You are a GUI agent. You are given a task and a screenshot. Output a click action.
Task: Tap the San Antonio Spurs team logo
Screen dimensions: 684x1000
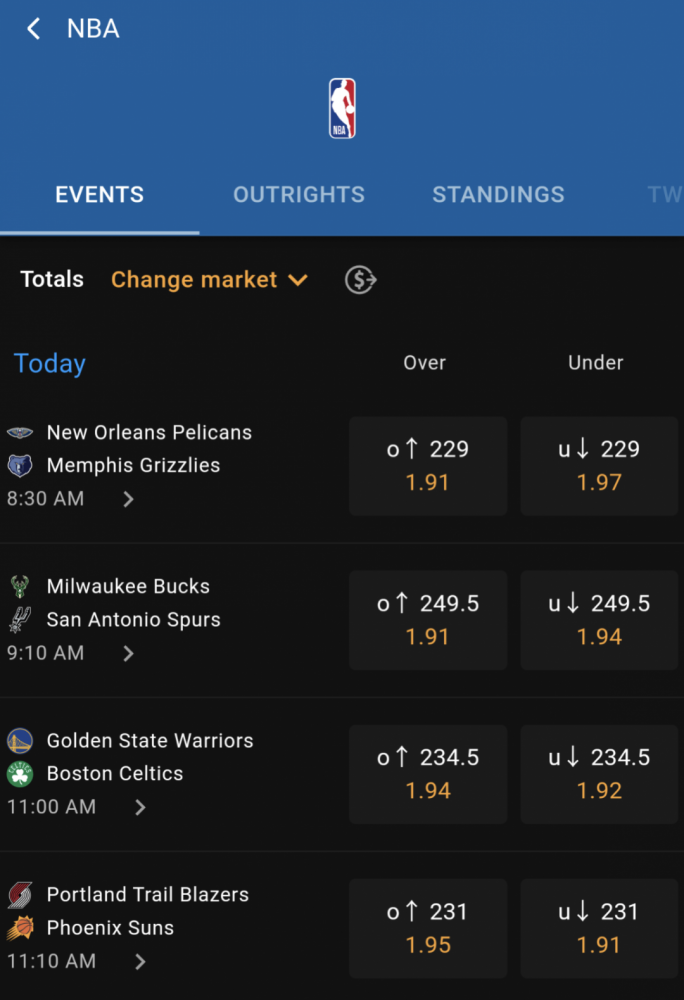tap(20, 620)
